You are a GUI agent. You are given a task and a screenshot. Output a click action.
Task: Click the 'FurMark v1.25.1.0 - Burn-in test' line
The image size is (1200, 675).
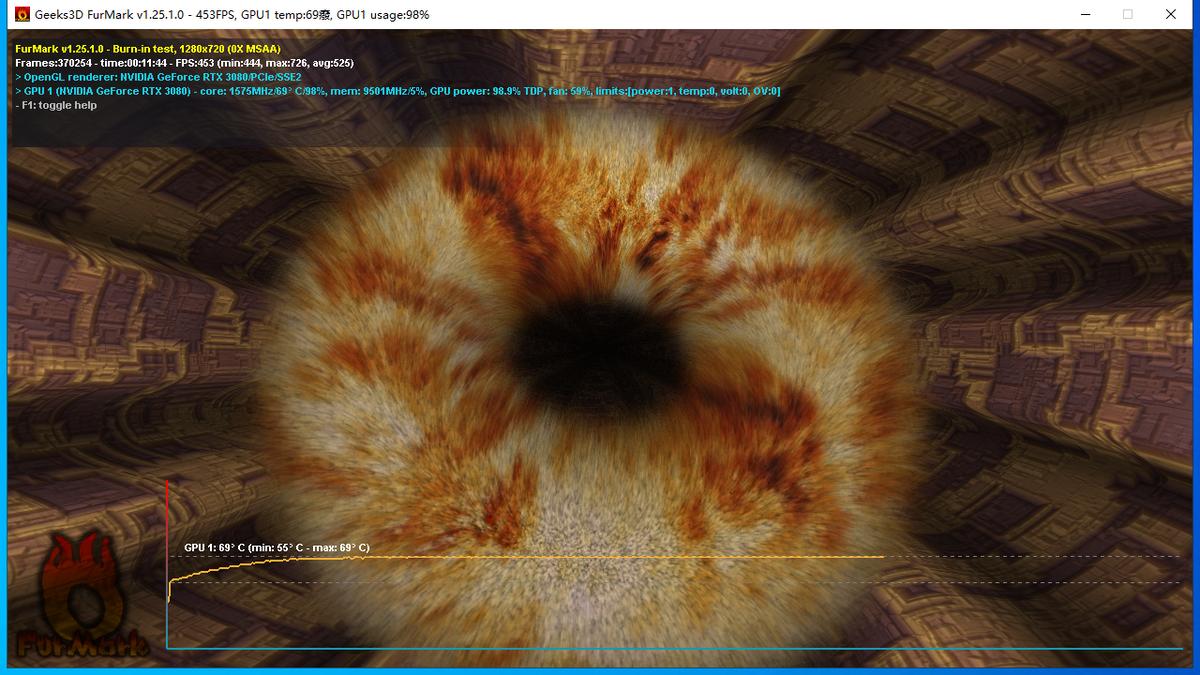(148, 48)
